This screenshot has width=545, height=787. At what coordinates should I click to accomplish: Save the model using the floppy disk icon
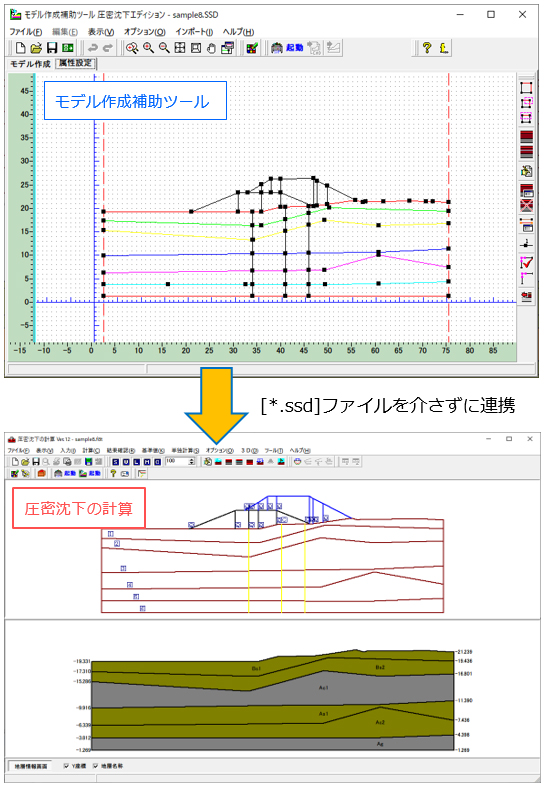pos(52,48)
